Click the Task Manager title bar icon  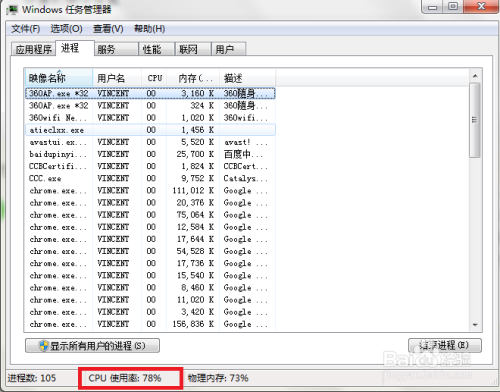pyautogui.click(x=12, y=9)
